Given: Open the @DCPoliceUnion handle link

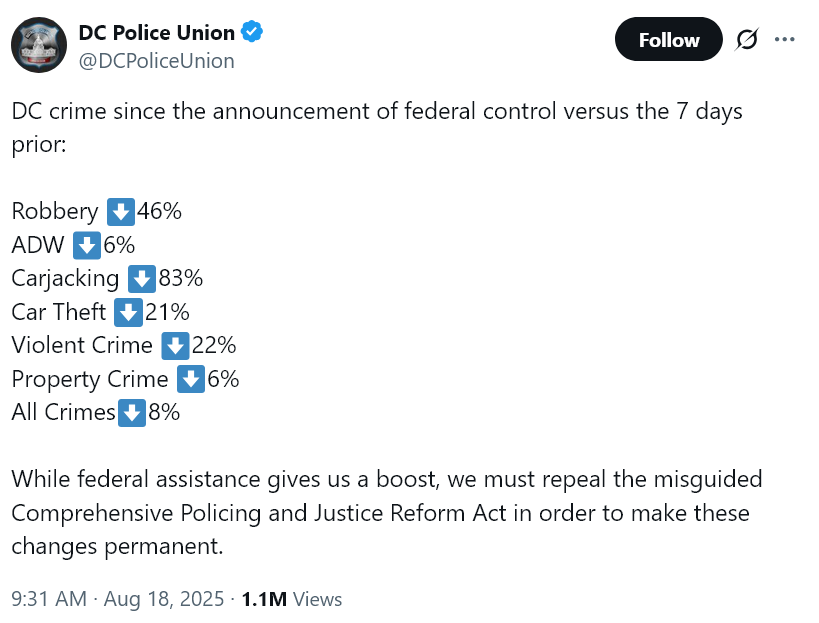Looking at the screenshot, I should click(156, 61).
